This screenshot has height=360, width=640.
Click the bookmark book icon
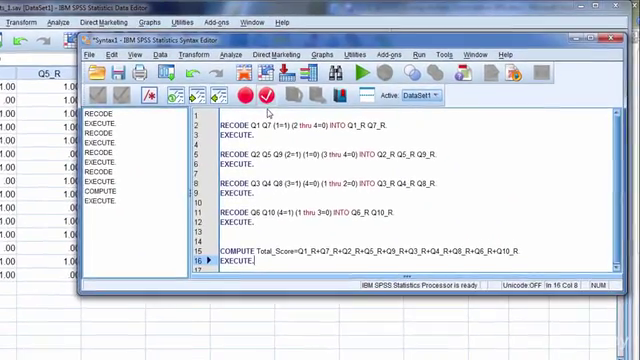click(340, 96)
